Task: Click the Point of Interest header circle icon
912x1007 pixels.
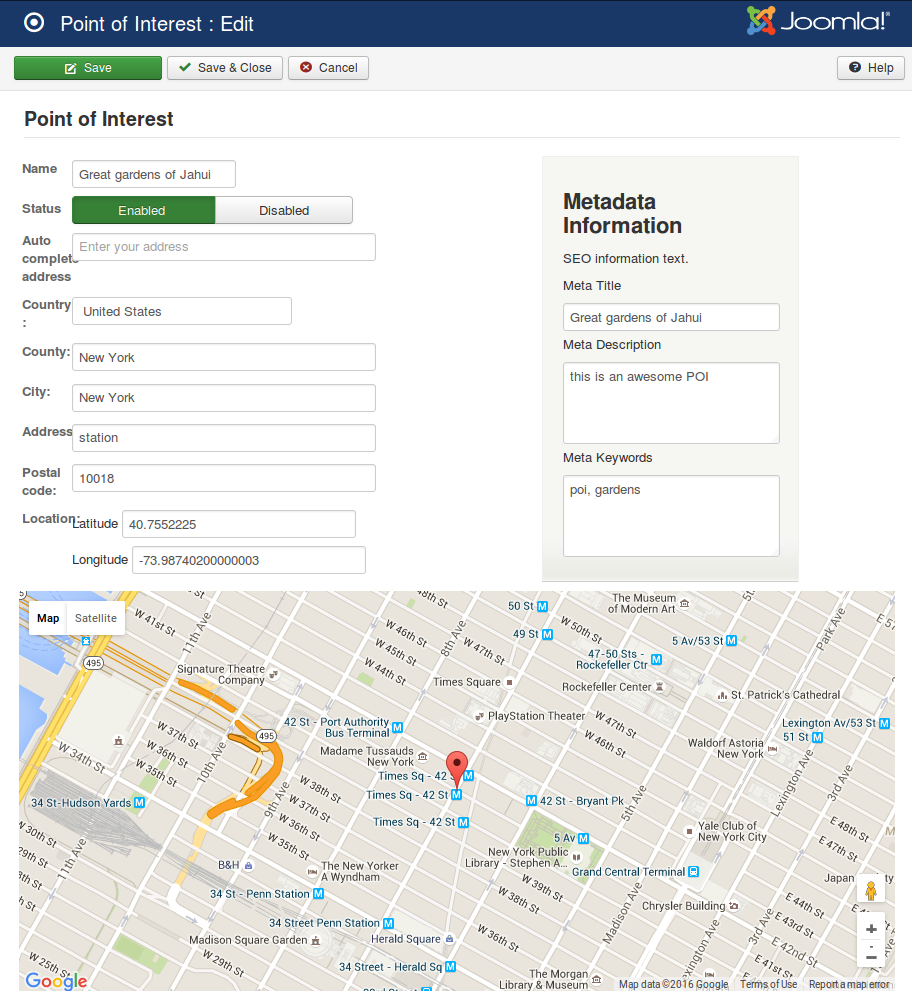Action: click(34, 23)
